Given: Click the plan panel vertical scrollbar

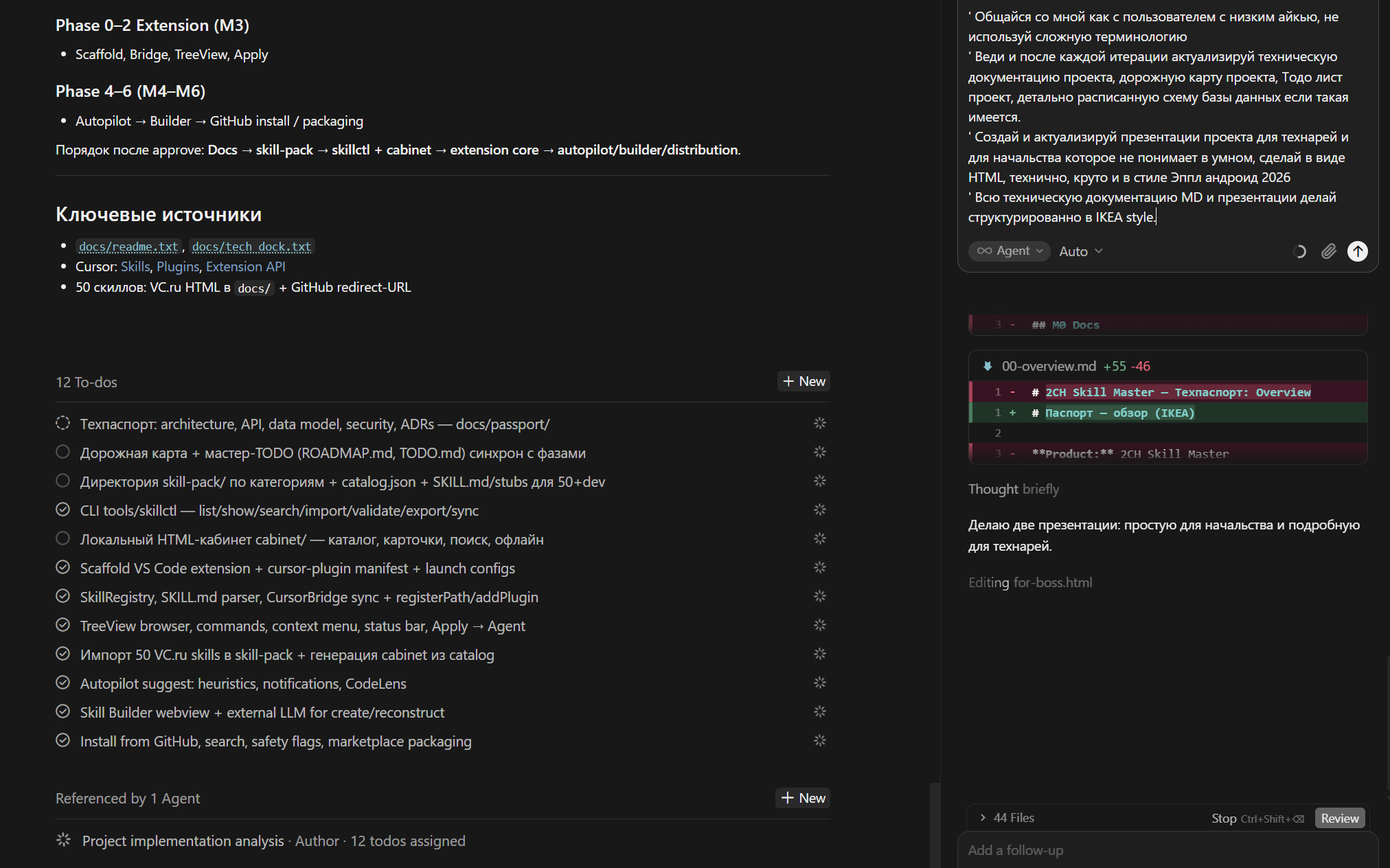Looking at the screenshot, I should (935, 824).
